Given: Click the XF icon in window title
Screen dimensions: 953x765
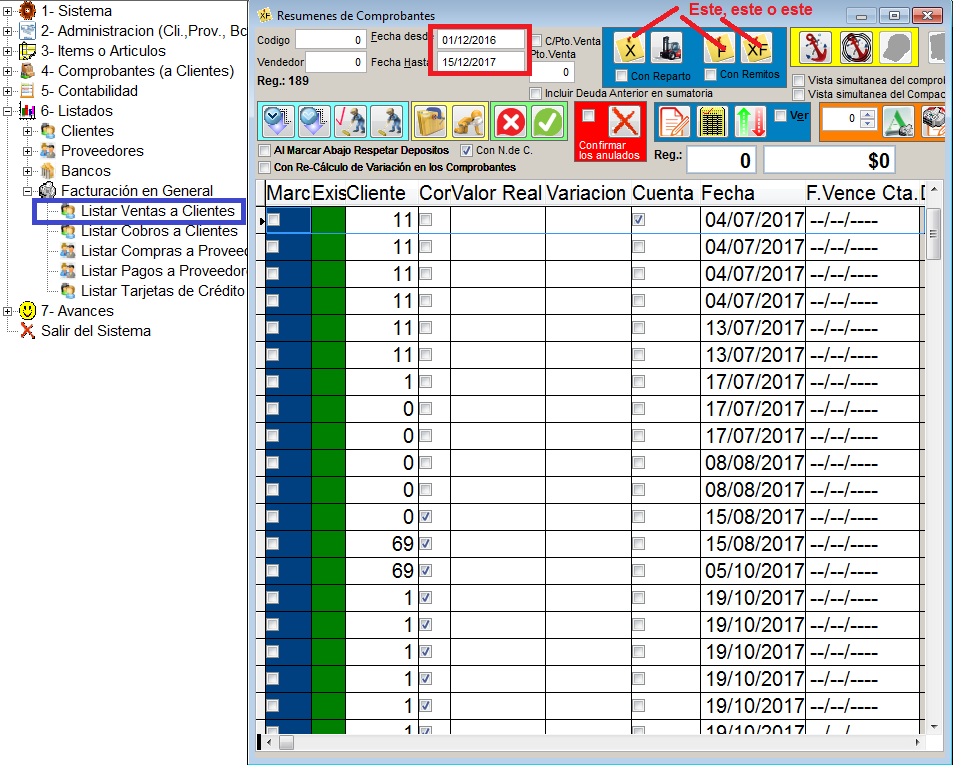Looking at the screenshot, I should [x=265, y=15].
